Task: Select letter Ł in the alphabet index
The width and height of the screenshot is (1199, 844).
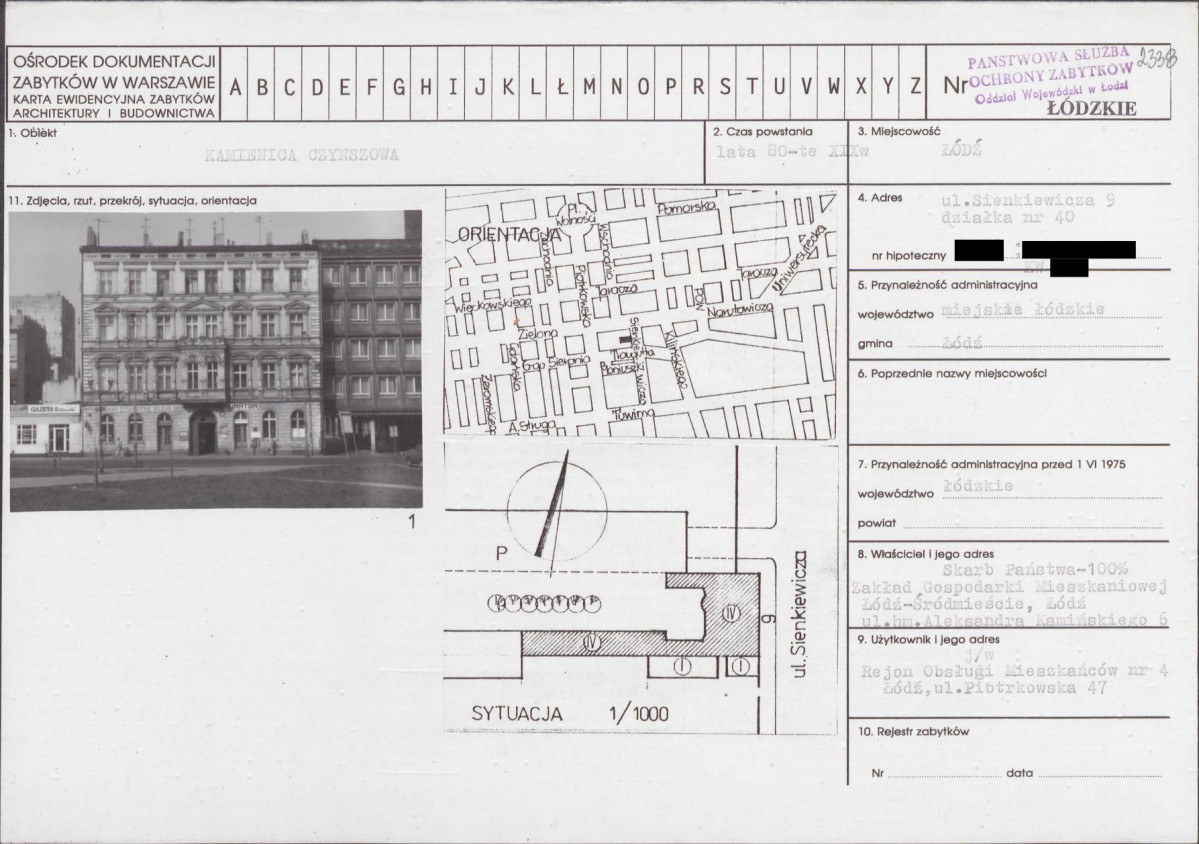Action: pyautogui.click(x=562, y=86)
